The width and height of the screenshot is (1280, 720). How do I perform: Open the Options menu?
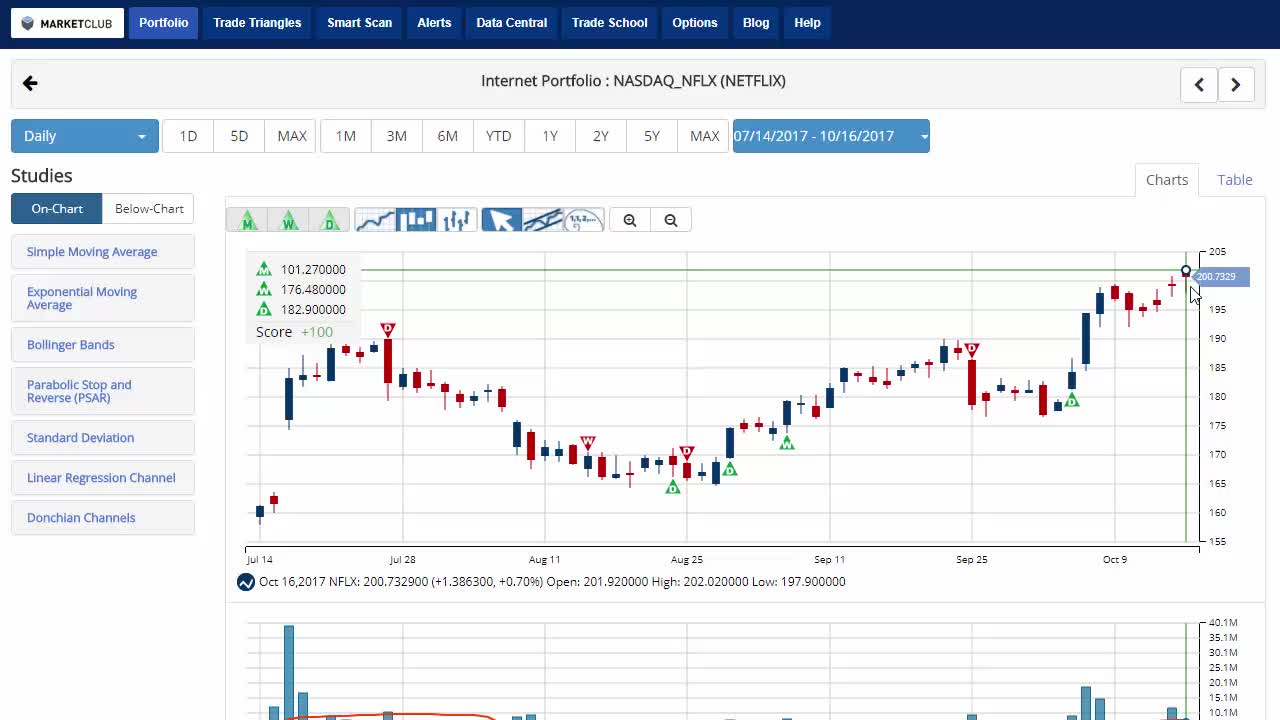[x=695, y=23]
